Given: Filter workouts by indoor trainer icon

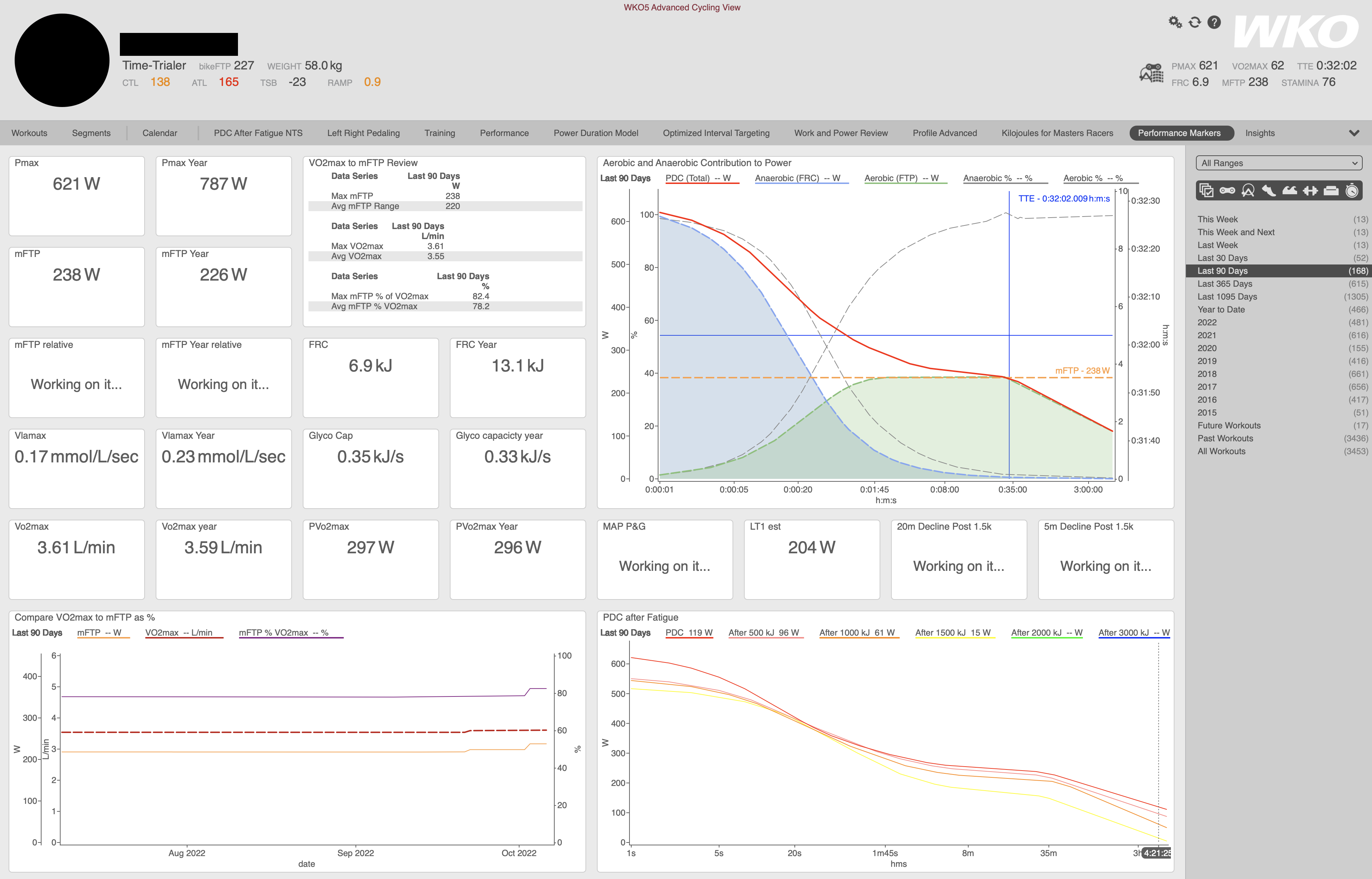Looking at the screenshot, I should (x=1248, y=191).
